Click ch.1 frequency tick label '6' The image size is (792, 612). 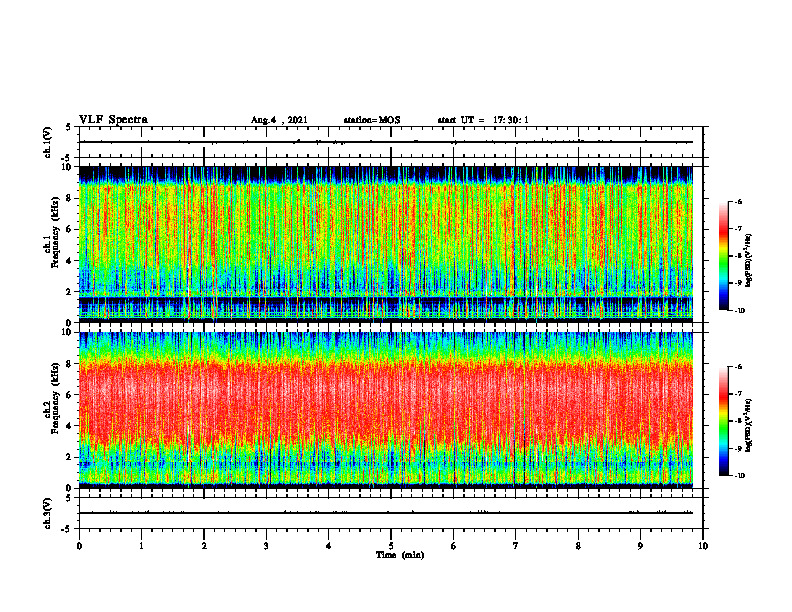tap(70, 229)
